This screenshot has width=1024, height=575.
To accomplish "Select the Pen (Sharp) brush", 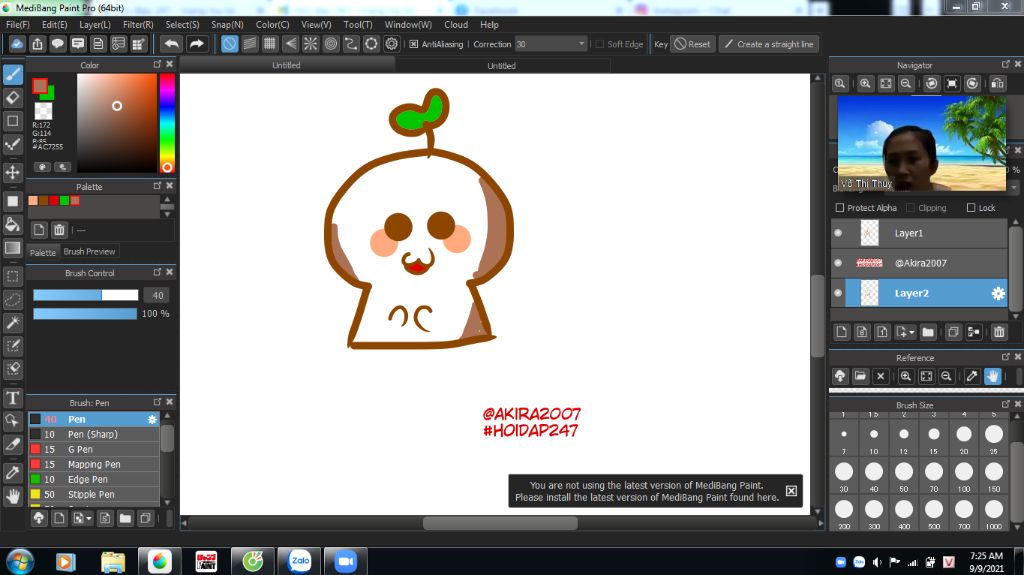I will coord(93,434).
